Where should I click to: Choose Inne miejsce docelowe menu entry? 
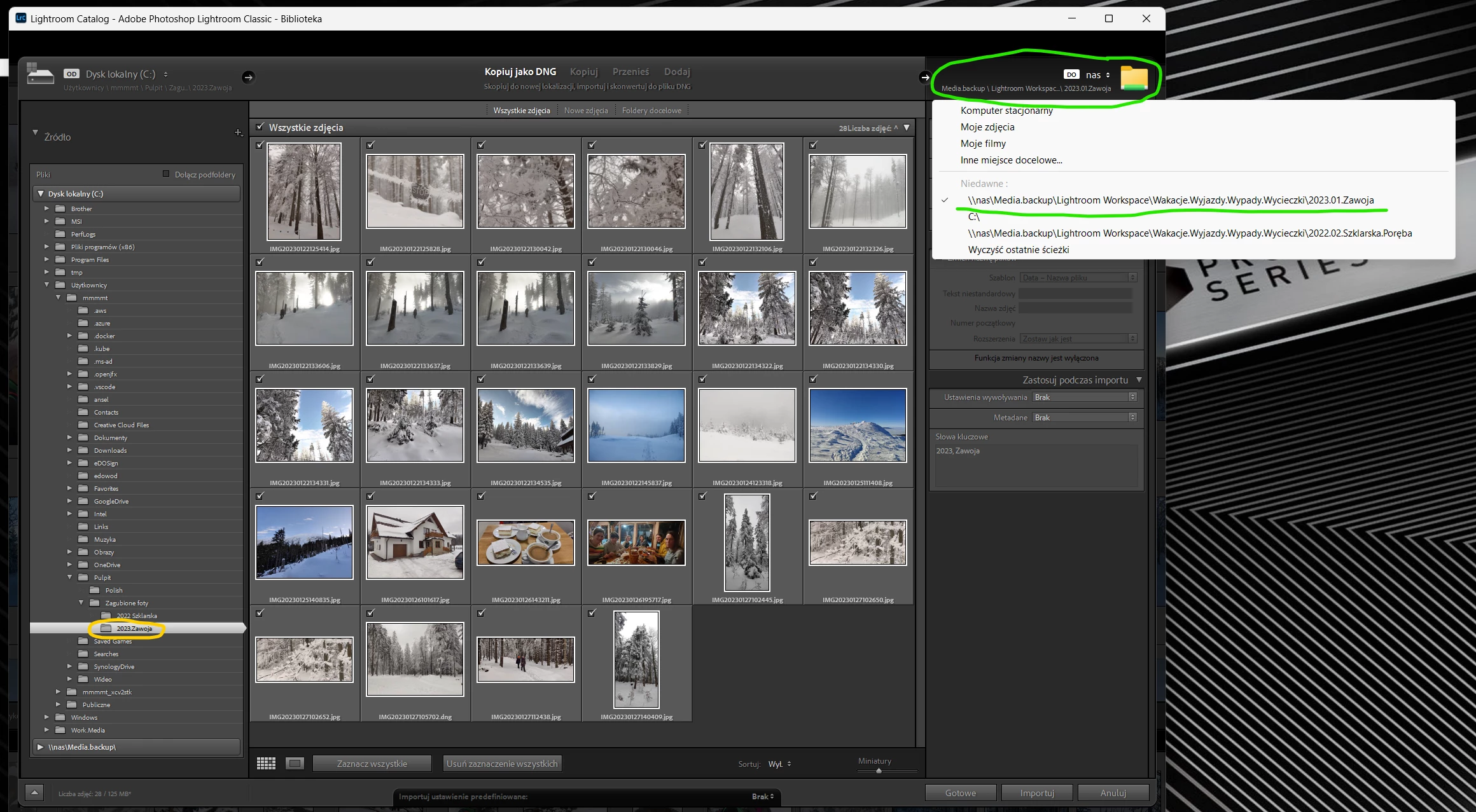point(1011,160)
